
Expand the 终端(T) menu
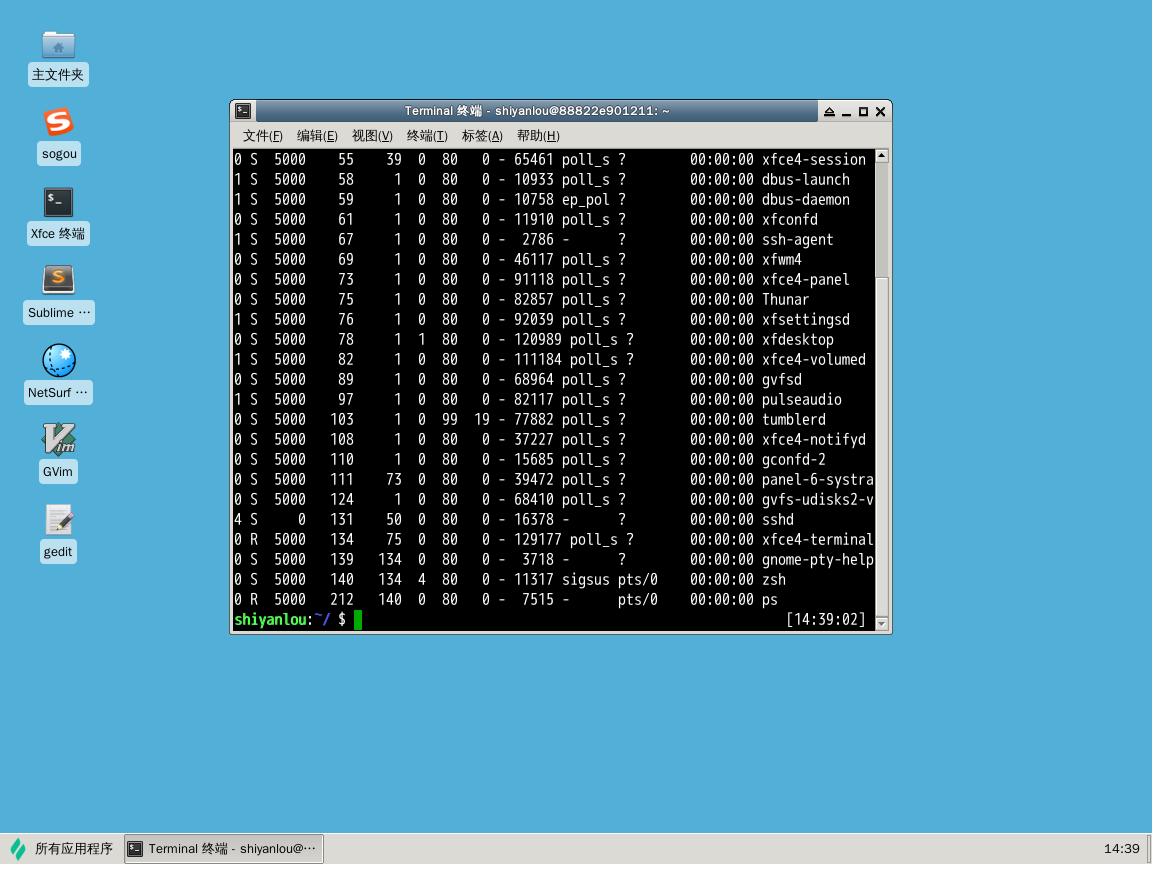point(427,136)
